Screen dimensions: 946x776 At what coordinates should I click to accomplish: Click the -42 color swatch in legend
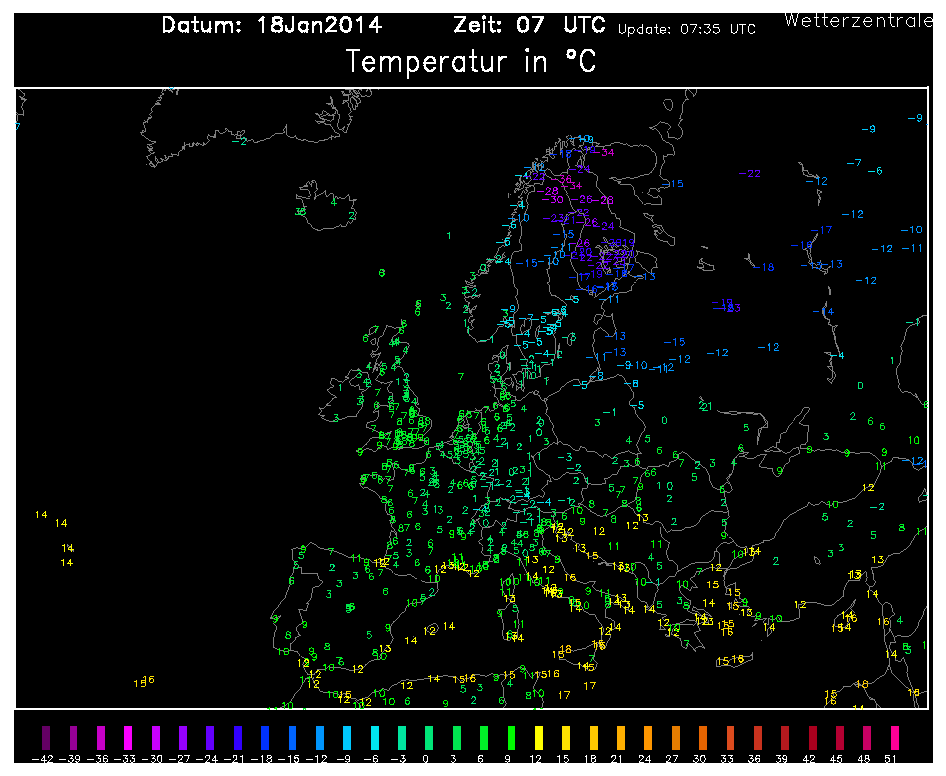[x=46, y=737]
